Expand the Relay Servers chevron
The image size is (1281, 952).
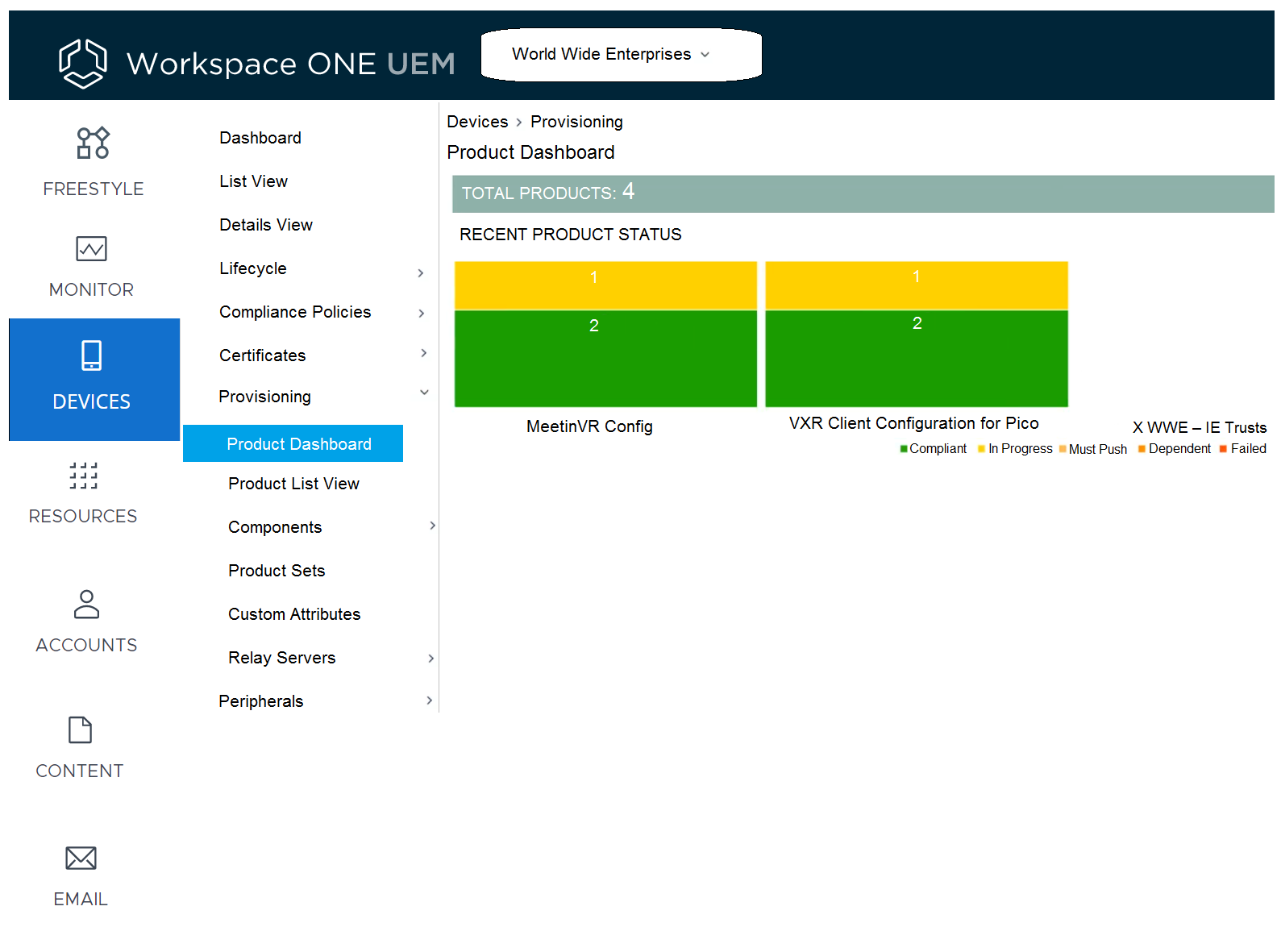click(x=430, y=659)
